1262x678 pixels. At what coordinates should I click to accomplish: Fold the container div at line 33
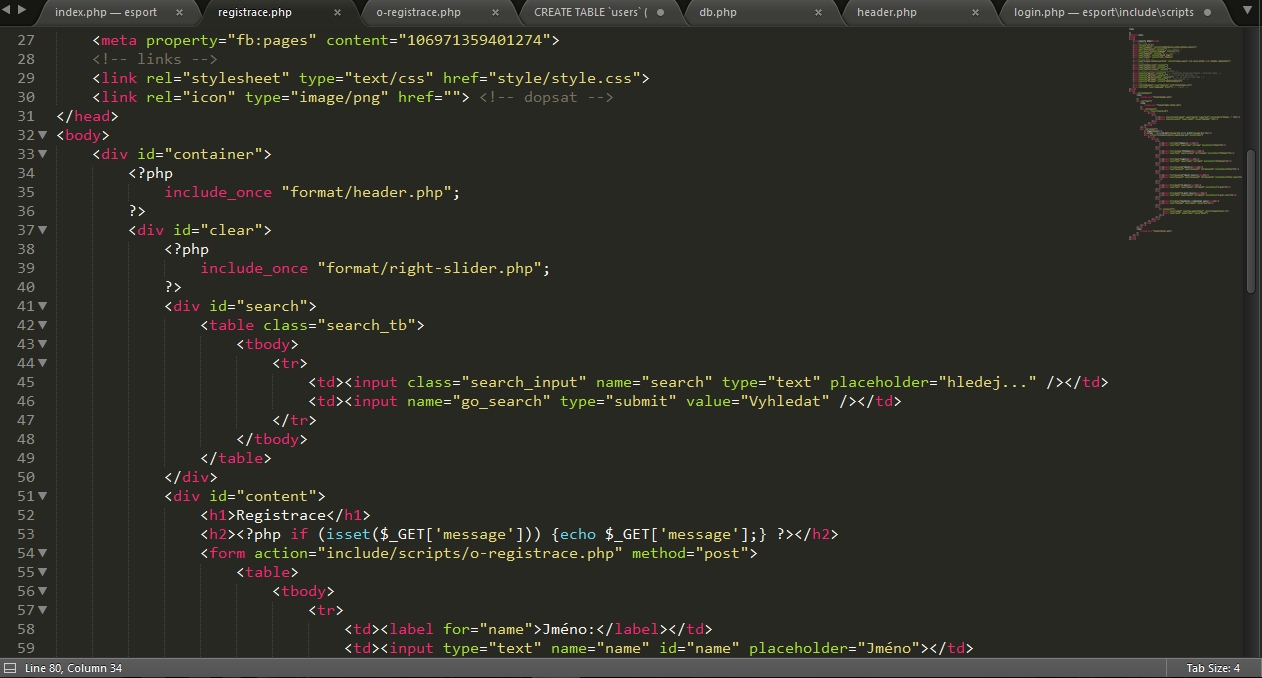42,154
